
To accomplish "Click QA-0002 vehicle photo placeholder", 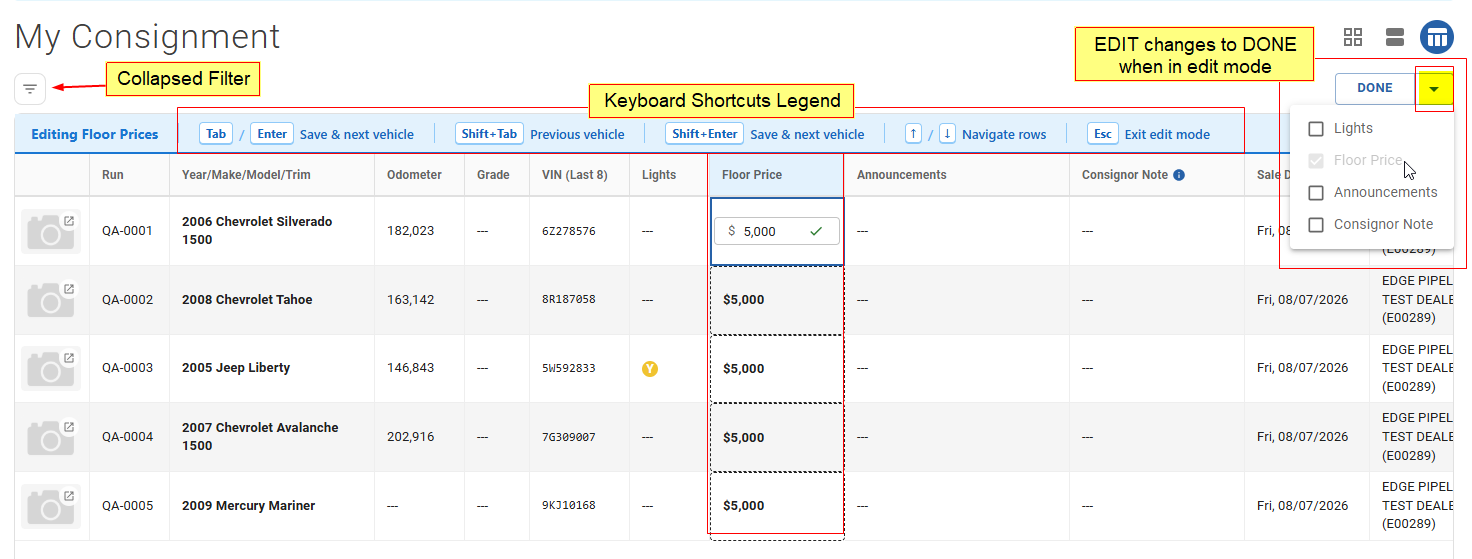I will pyautogui.click(x=50, y=301).
